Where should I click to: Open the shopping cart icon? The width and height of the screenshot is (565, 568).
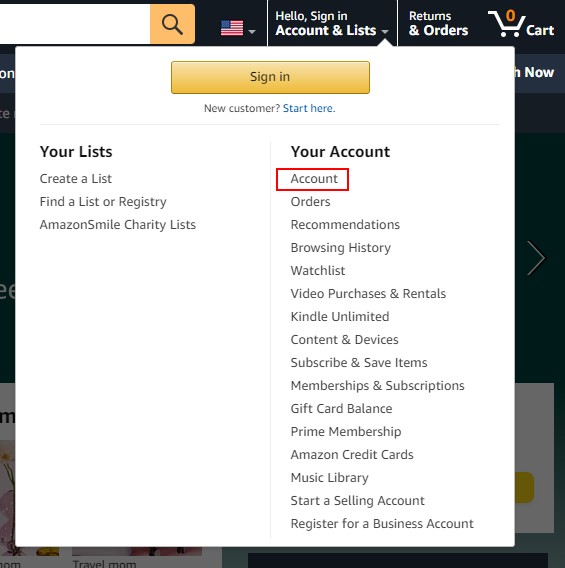521,24
